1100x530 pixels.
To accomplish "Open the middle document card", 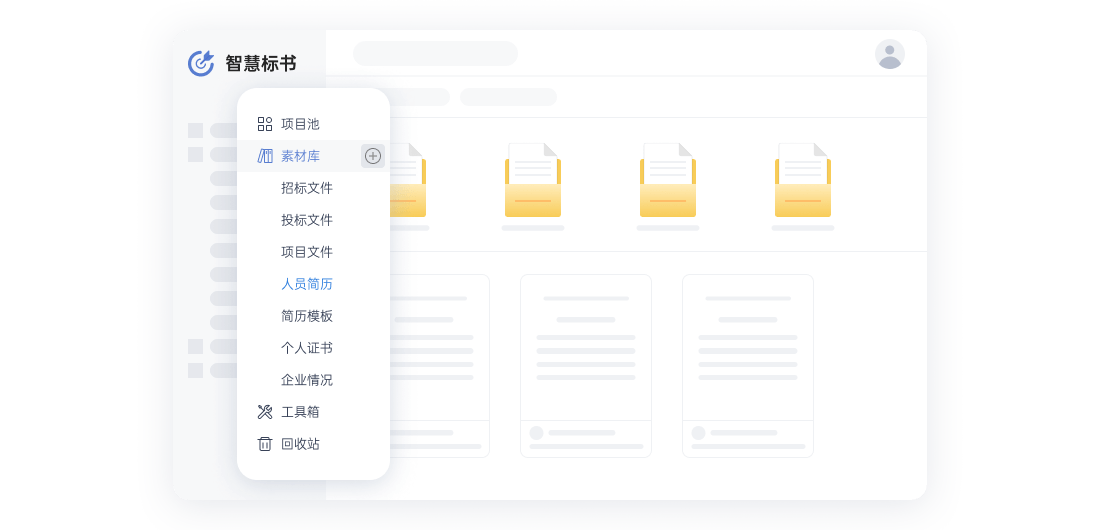I will pos(586,366).
